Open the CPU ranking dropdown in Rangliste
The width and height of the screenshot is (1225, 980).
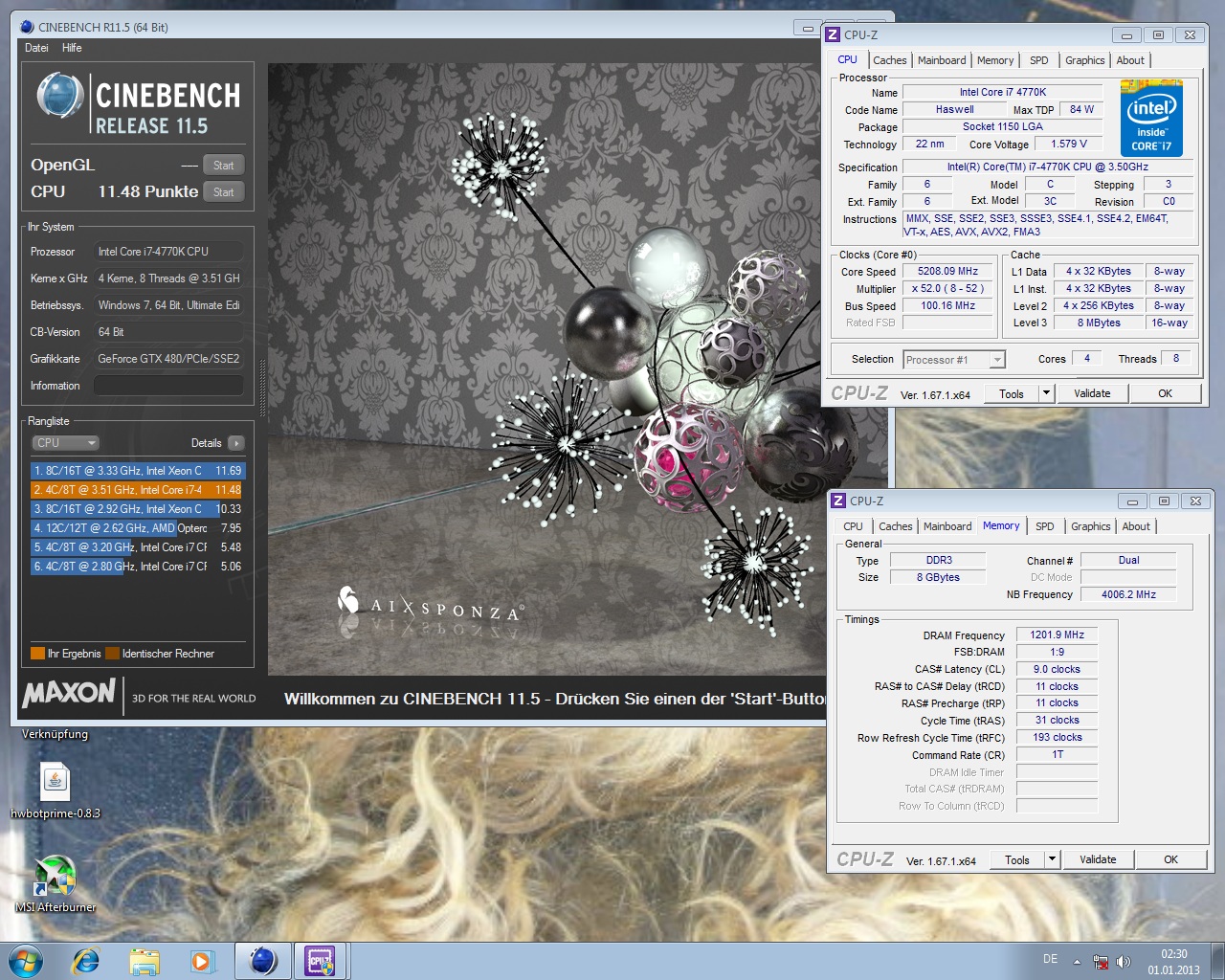point(65,443)
